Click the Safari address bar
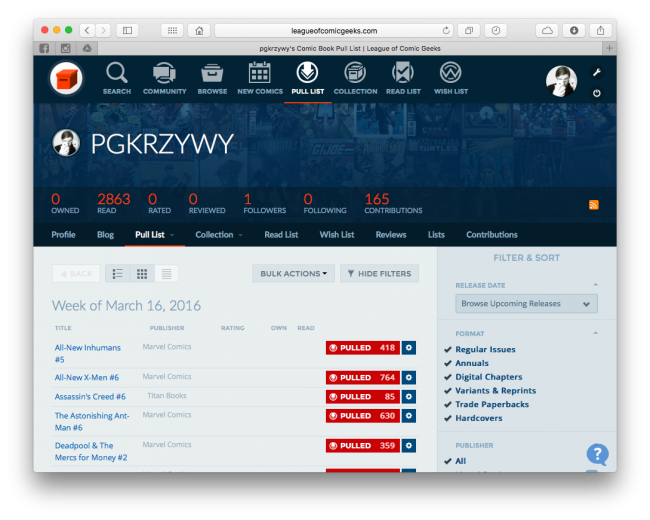650x520 pixels. 334,30
